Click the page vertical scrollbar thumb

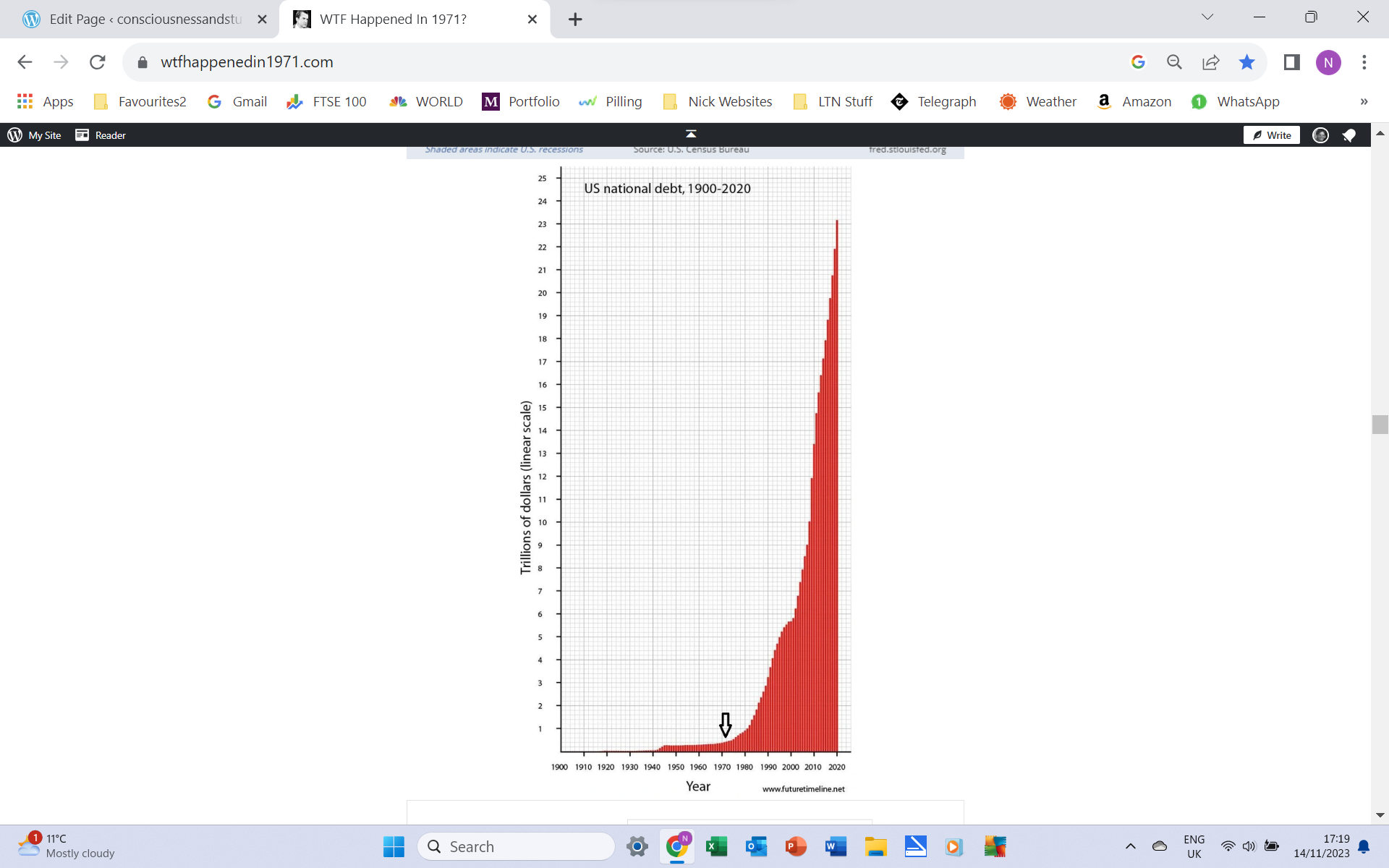[x=1380, y=425]
